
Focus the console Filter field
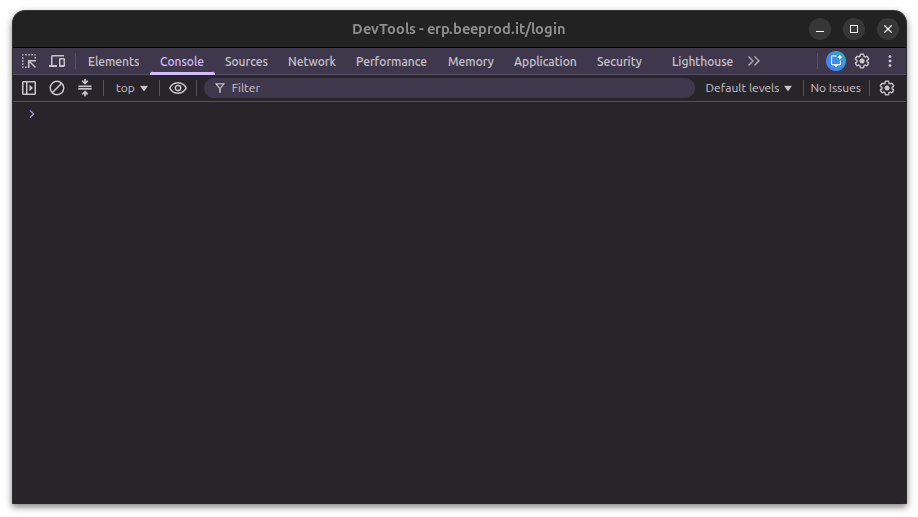coord(449,88)
